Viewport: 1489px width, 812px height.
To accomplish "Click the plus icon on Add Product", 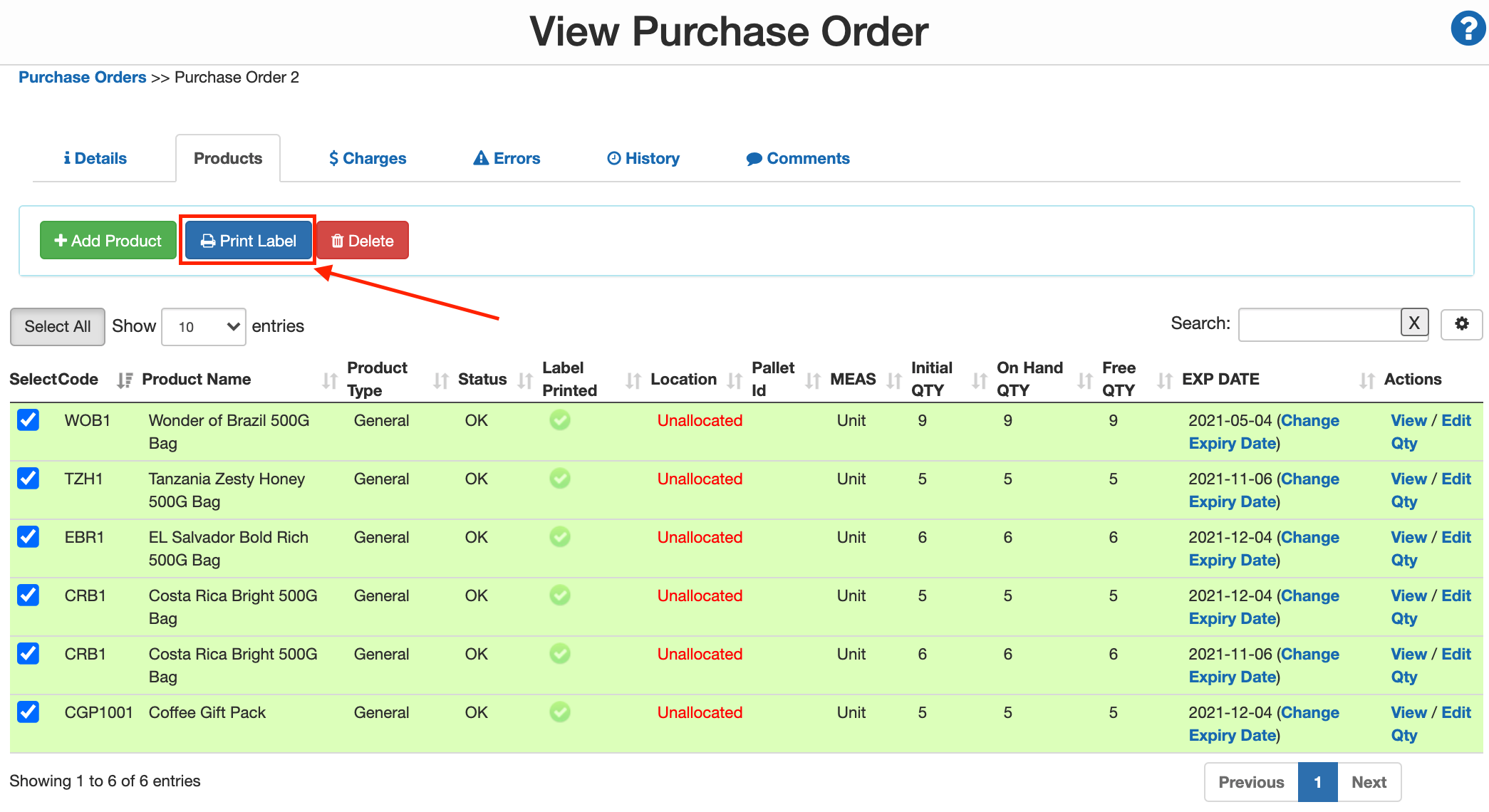I will (61, 240).
